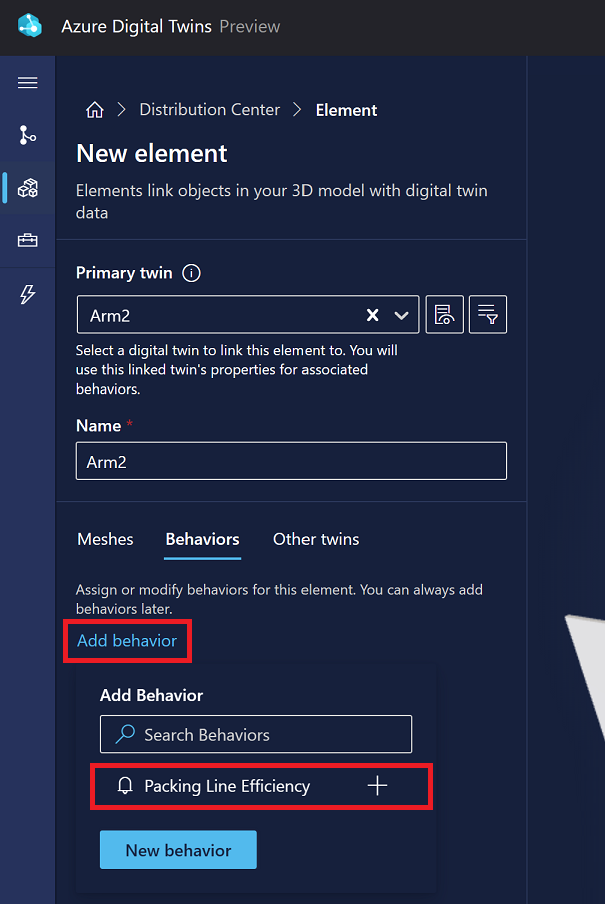Focus the Search Behaviors field
Image resolution: width=605 pixels, height=904 pixels.
(256, 735)
